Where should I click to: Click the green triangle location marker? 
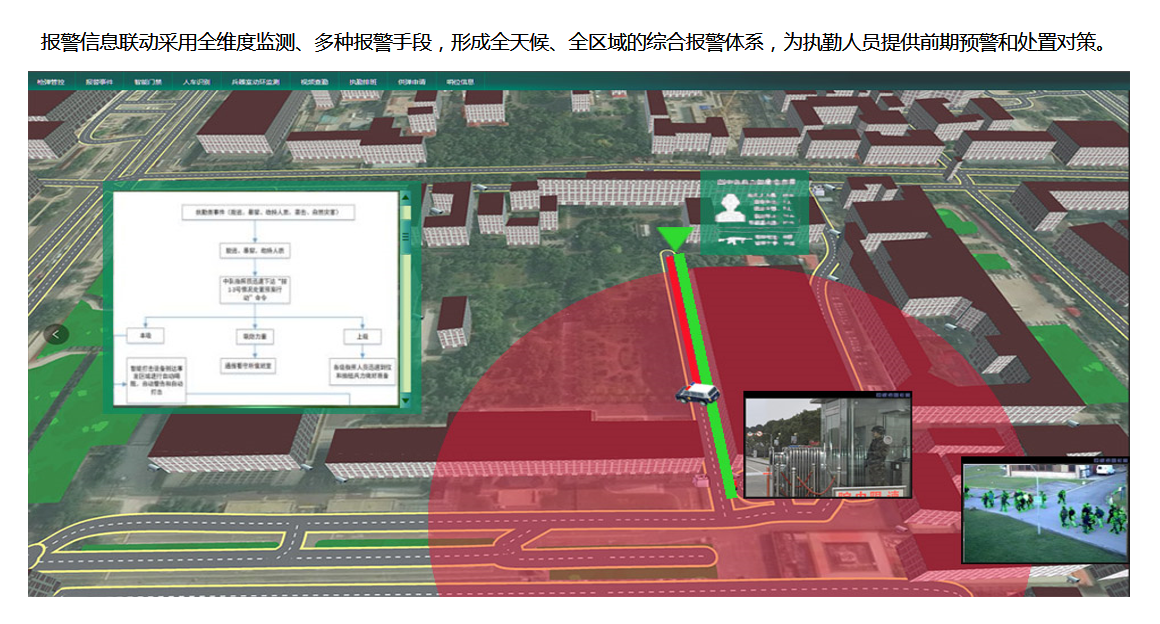(x=674, y=238)
